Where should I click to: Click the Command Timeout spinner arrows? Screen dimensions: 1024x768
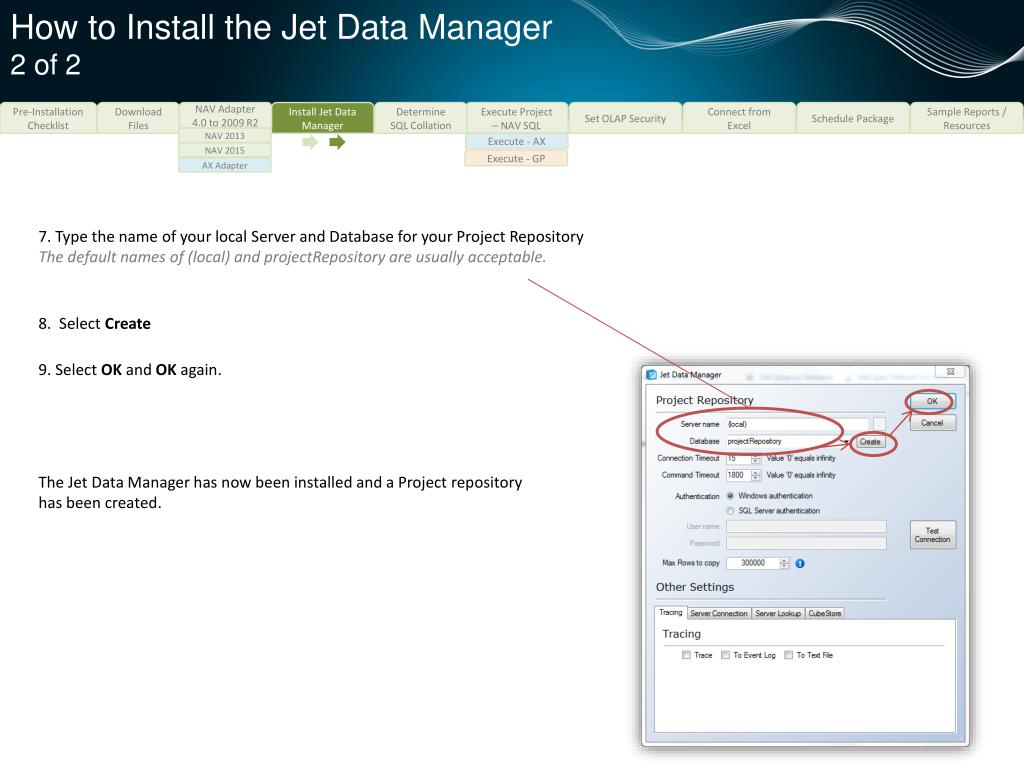pyautogui.click(x=756, y=475)
